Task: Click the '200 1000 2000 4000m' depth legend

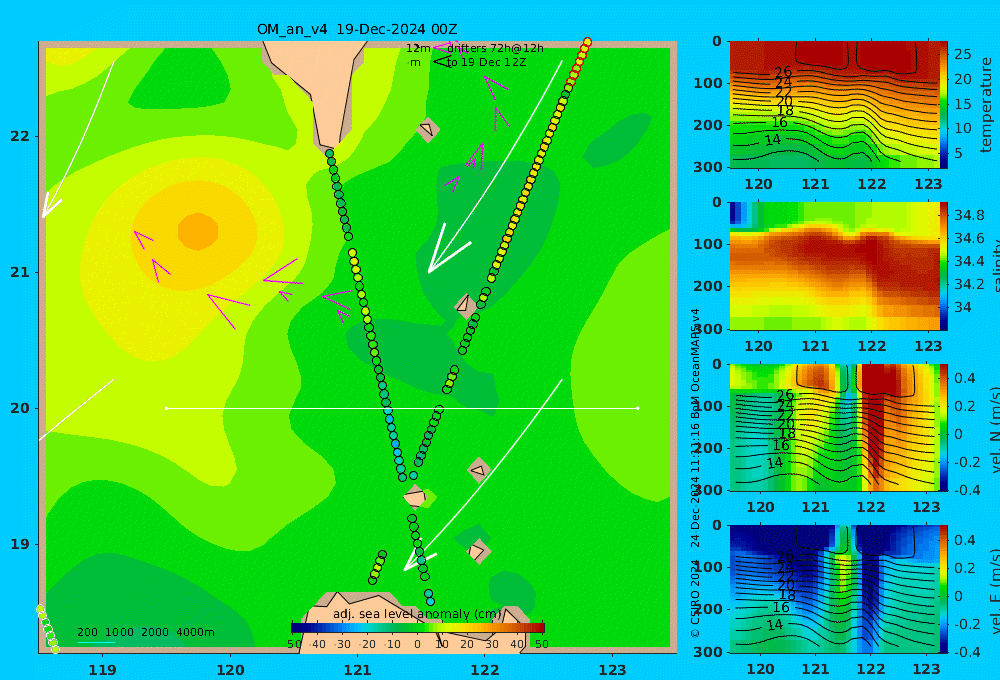Action: pos(146,632)
